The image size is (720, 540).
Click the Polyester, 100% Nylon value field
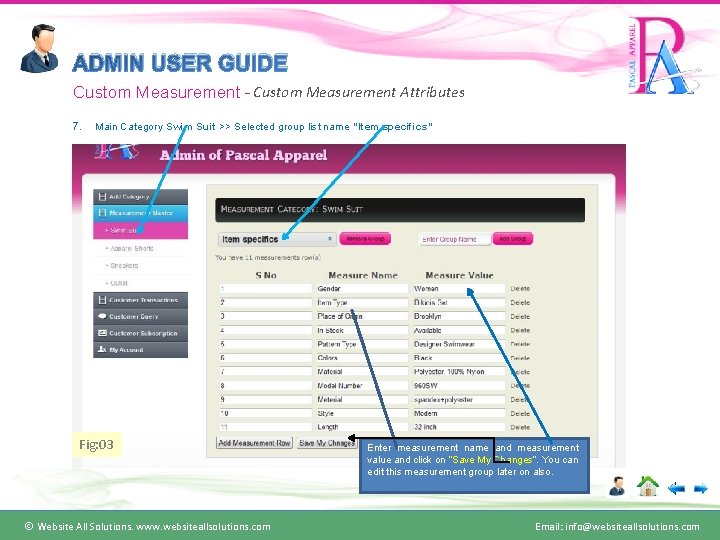pyautogui.click(x=458, y=371)
